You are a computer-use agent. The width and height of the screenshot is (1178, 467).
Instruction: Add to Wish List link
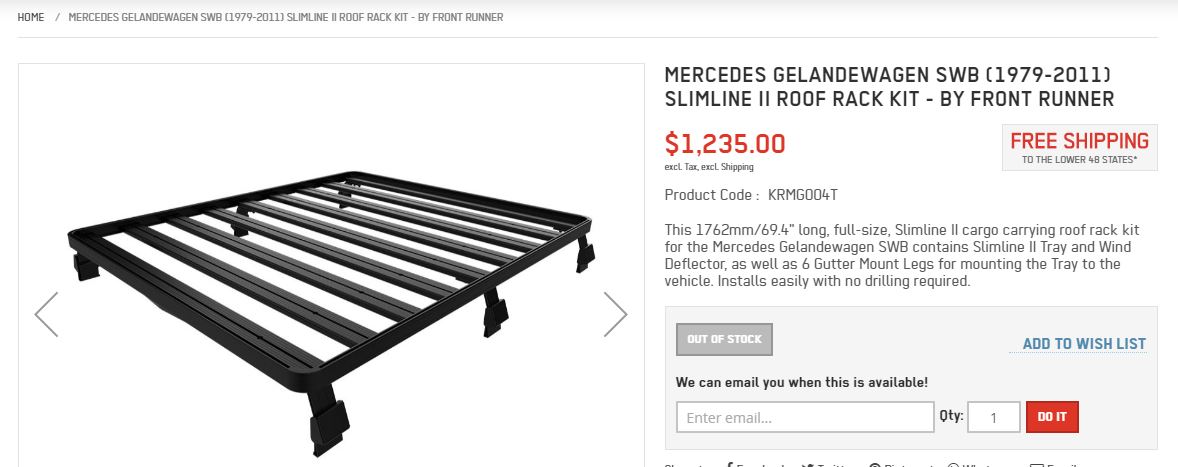[x=1084, y=344]
